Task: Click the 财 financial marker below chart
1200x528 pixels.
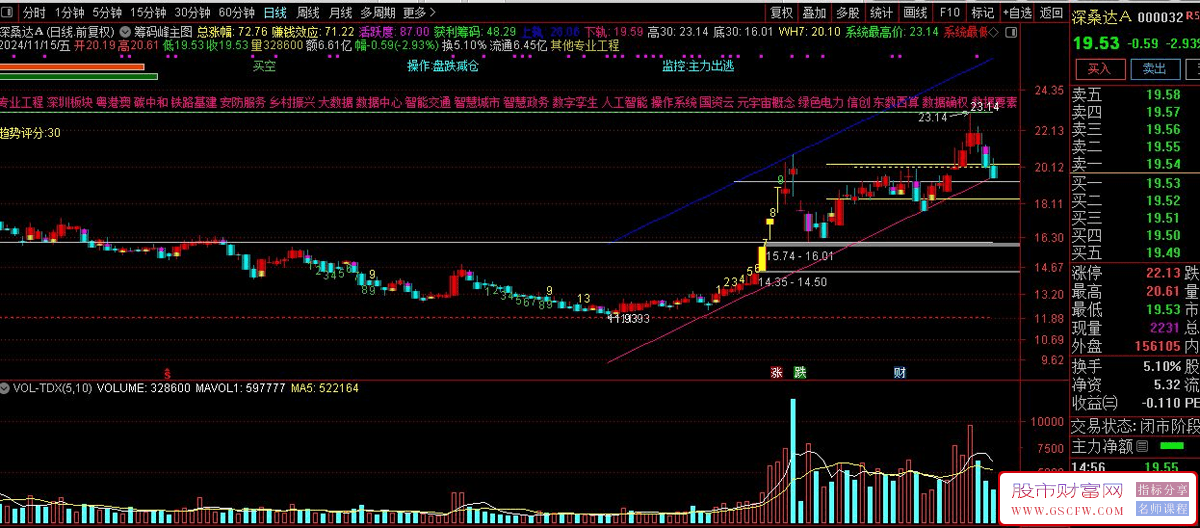Action: pyautogui.click(x=900, y=372)
